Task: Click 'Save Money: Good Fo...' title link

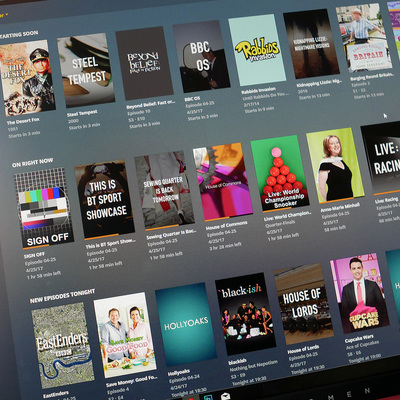Action: point(132,382)
